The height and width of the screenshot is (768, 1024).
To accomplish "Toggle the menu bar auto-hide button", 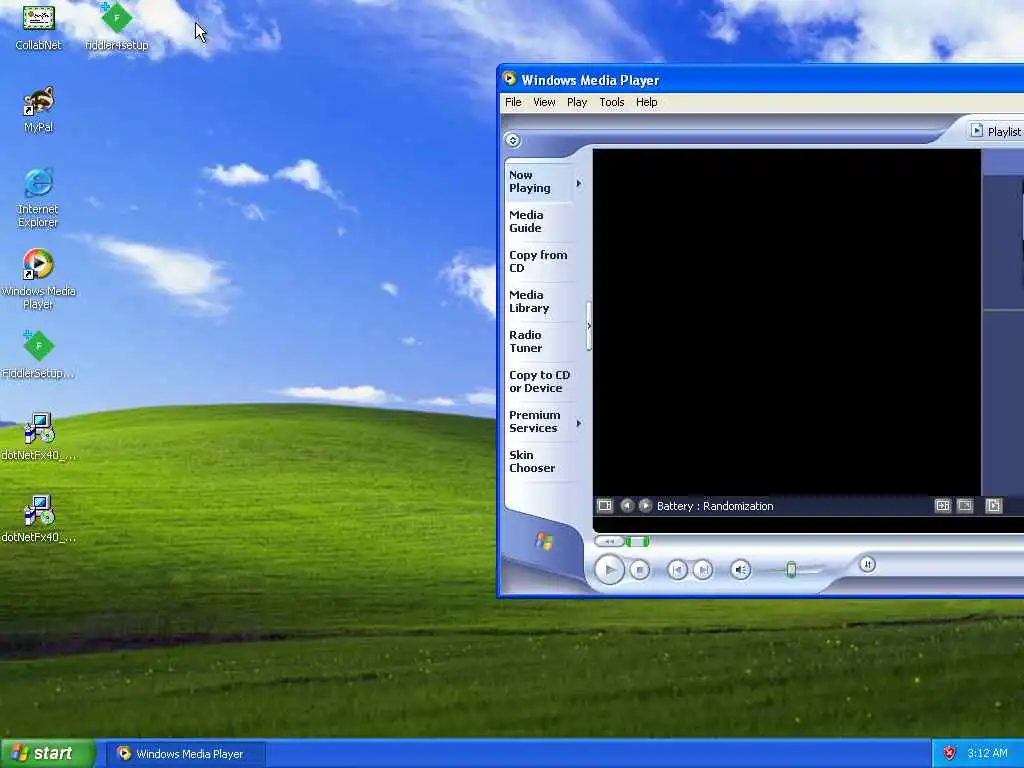I will (x=513, y=140).
